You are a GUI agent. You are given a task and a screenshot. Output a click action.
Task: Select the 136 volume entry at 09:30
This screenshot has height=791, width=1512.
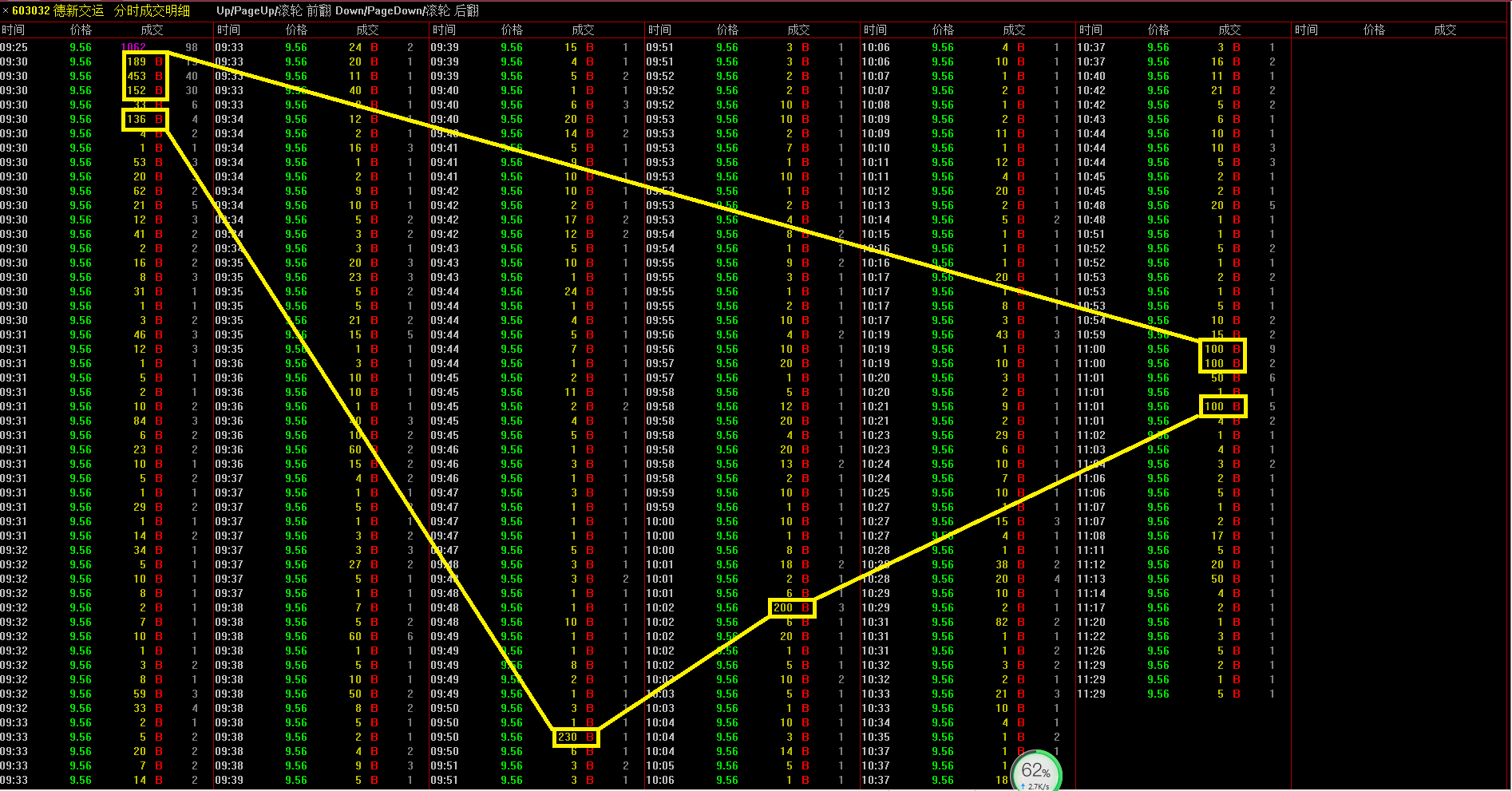tap(137, 119)
